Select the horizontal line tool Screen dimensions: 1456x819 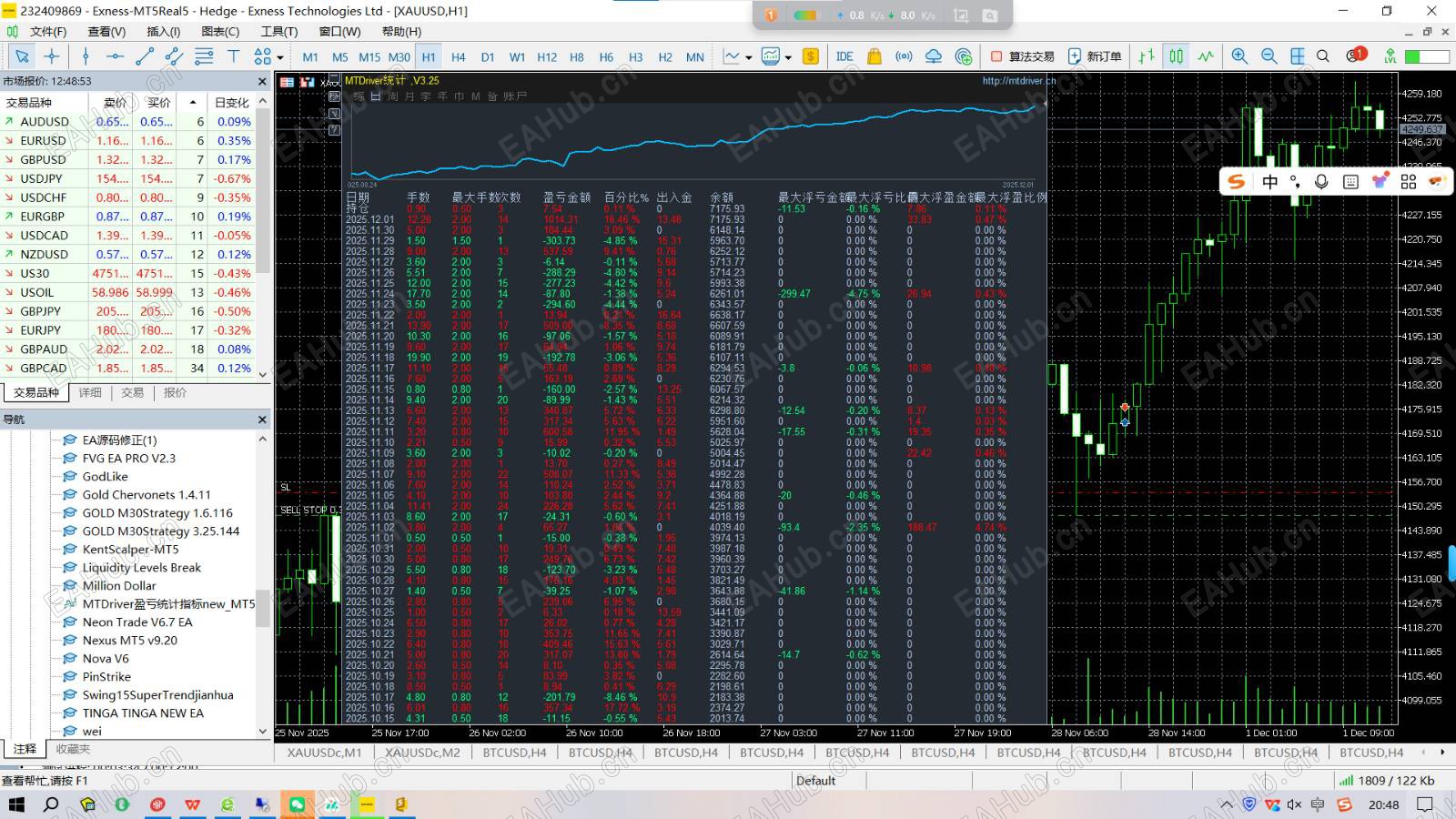tap(115, 56)
